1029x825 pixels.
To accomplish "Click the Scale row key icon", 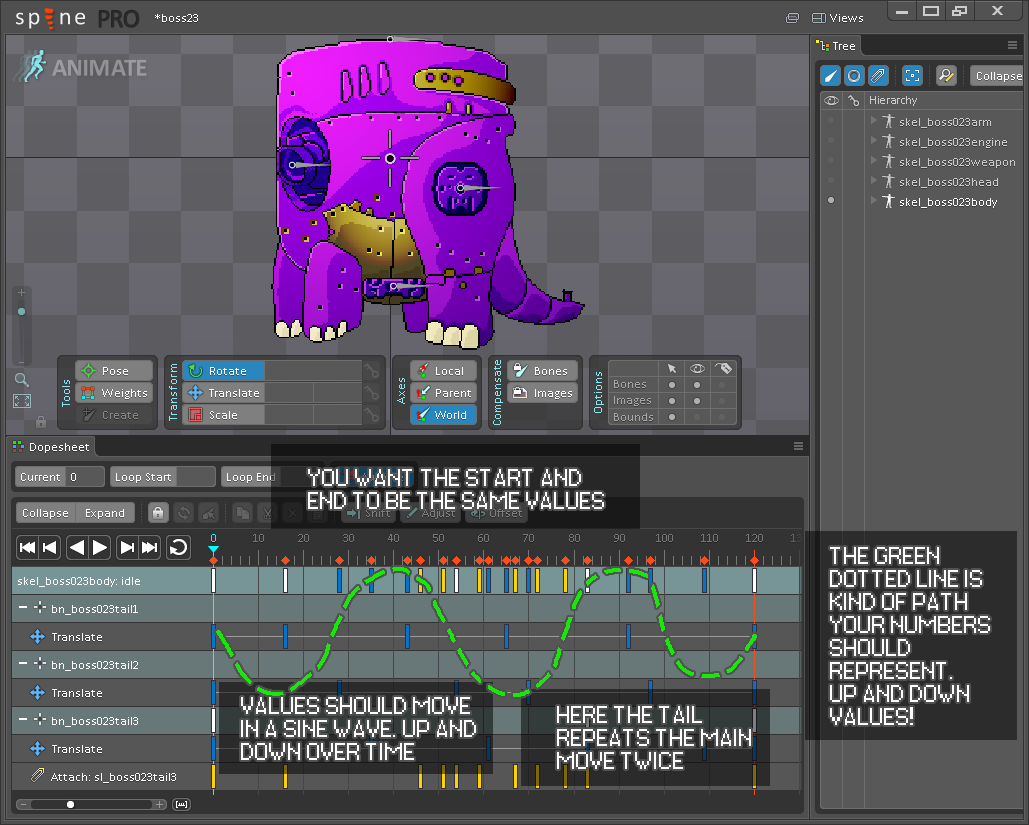I will pos(371,415).
